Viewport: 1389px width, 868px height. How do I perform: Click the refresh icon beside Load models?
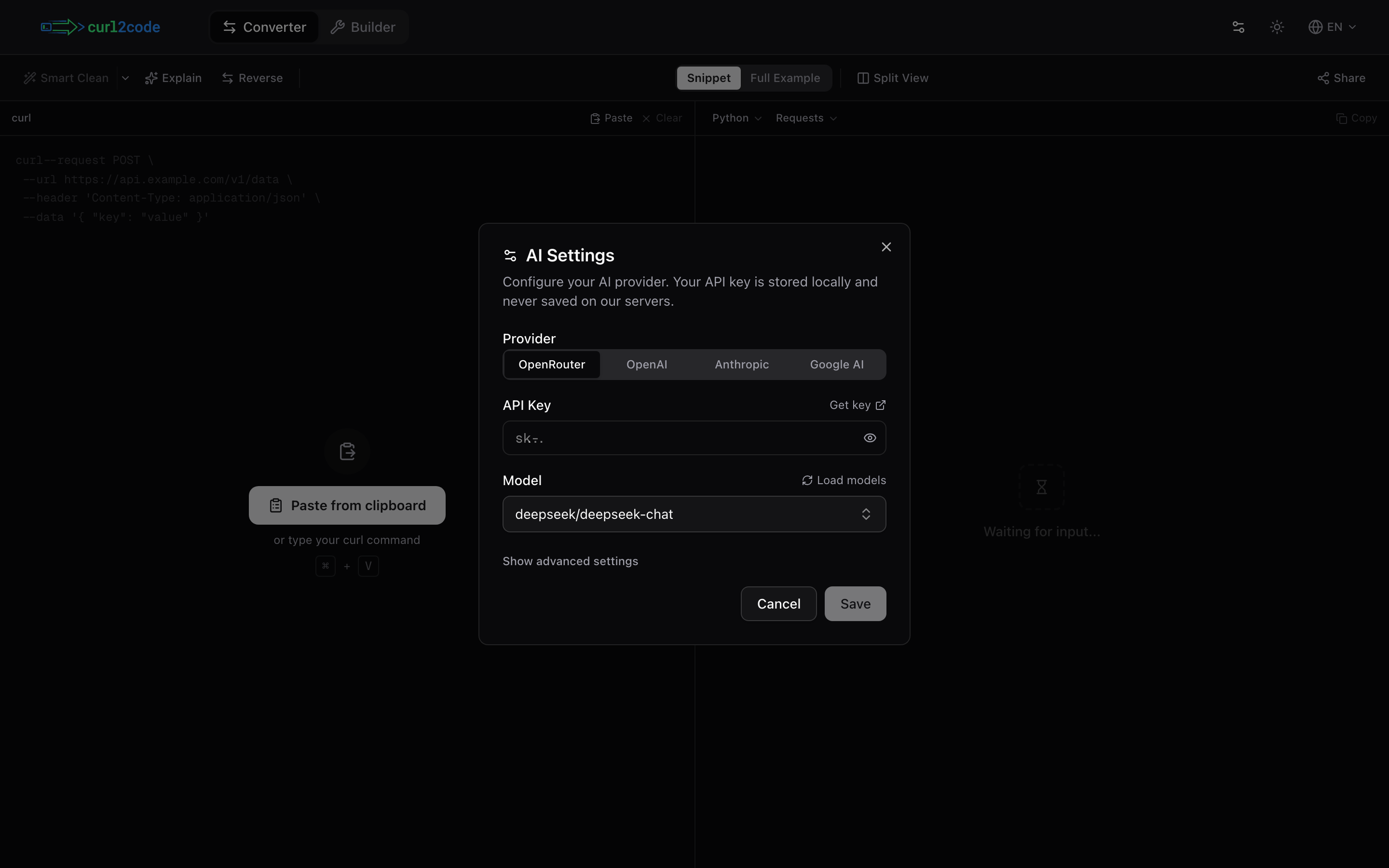coord(807,480)
